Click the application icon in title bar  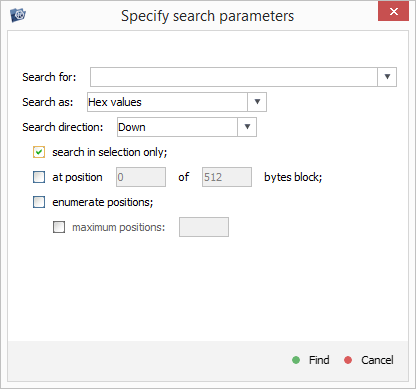(x=18, y=15)
